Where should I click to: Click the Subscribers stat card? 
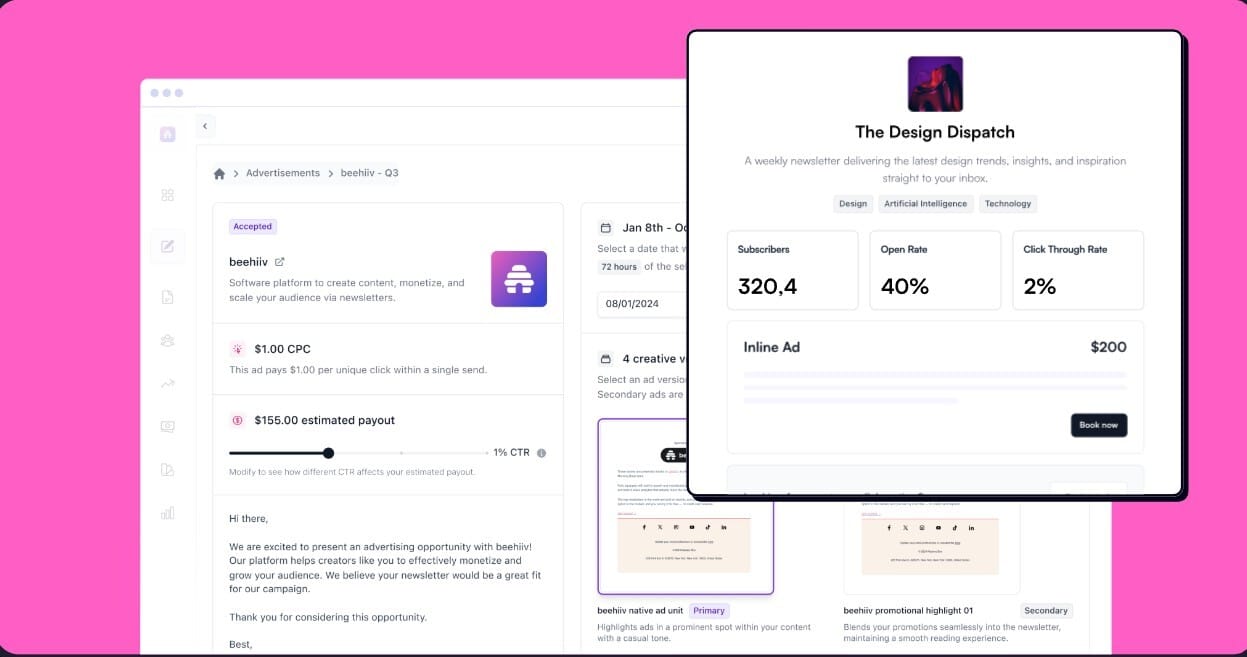[793, 270]
